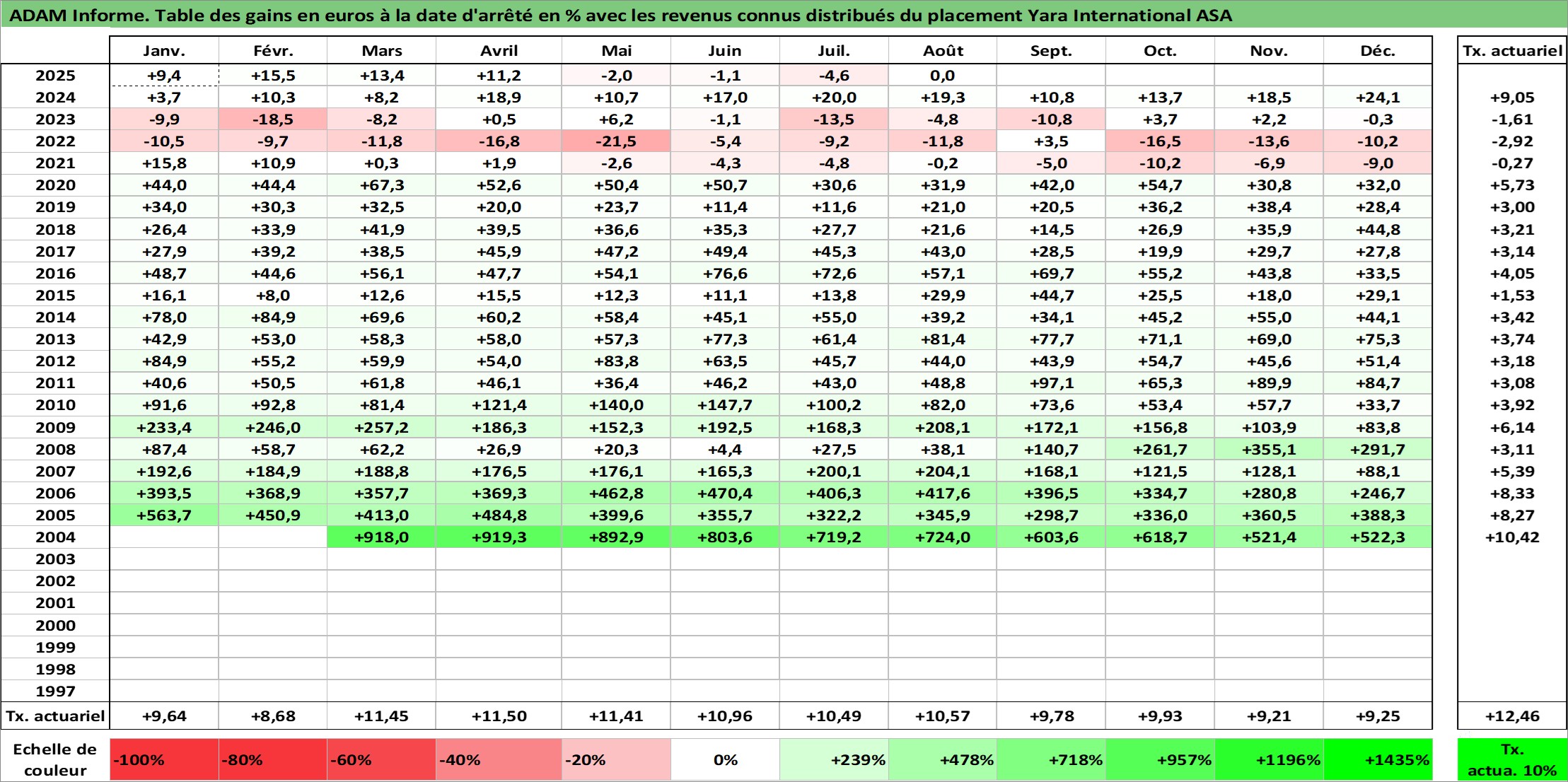Click the Déc. column header
The width and height of the screenshot is (1568, 782).
click(x=1378, y=51)
